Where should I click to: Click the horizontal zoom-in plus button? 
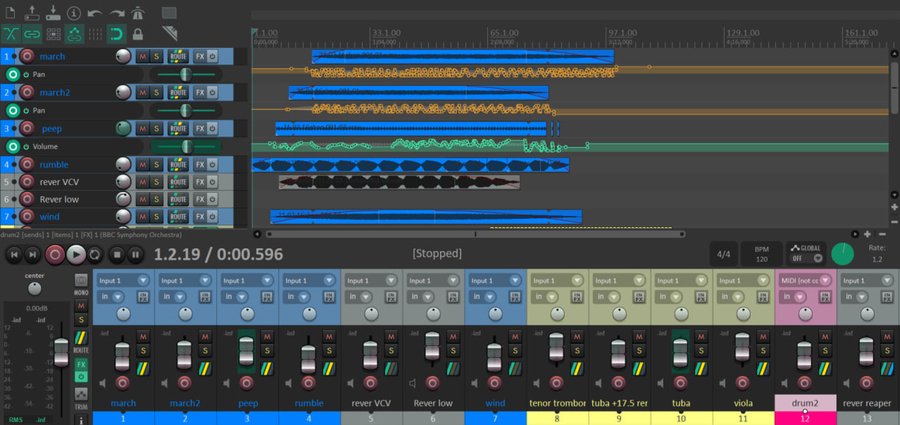(867, 234)
